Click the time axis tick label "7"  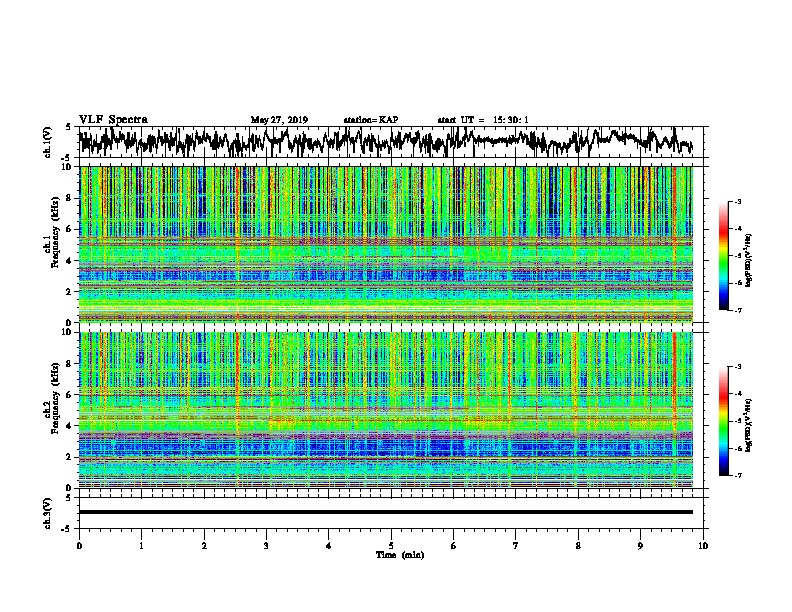[x=516, y=546]
